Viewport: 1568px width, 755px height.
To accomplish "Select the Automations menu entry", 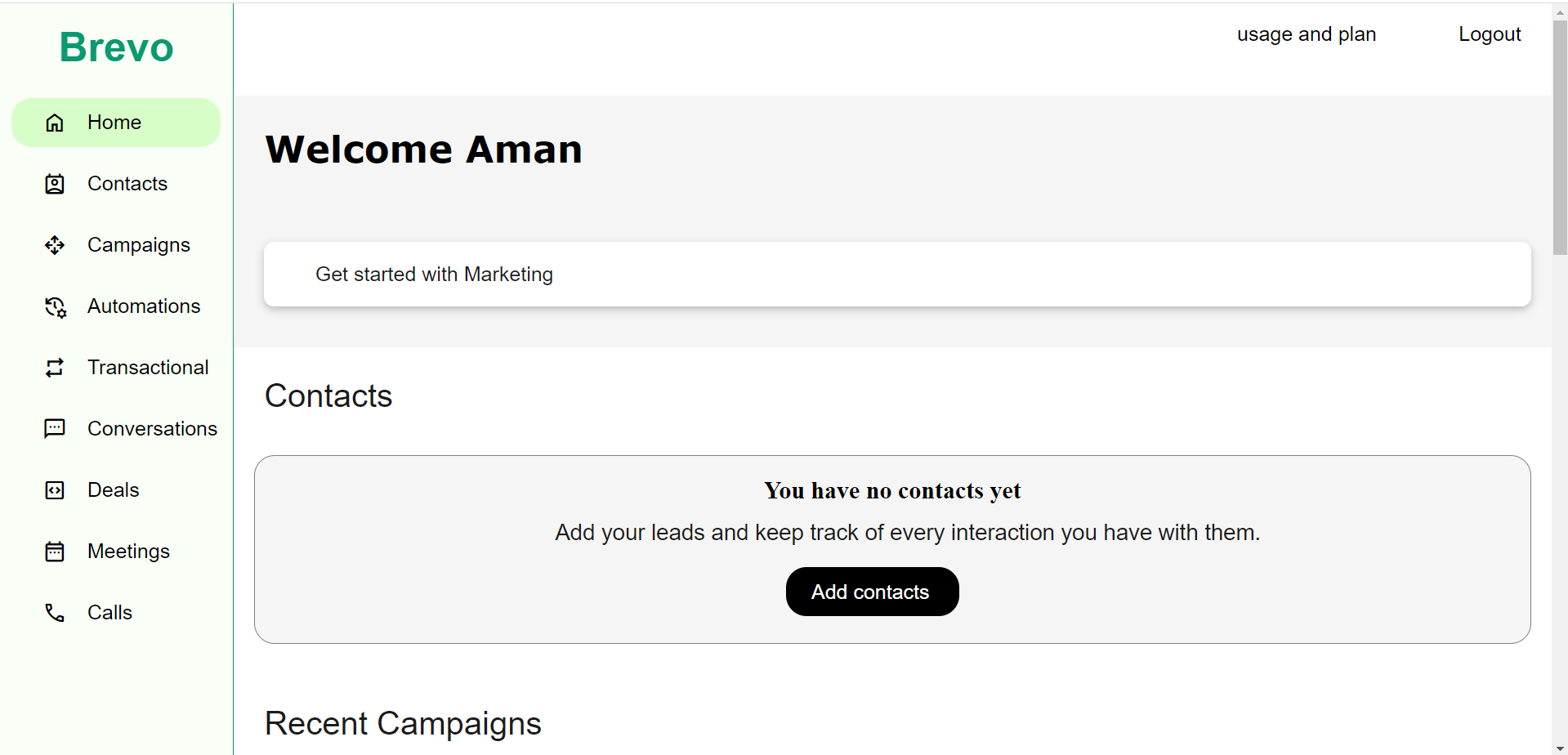I will [x=143, y=306].
